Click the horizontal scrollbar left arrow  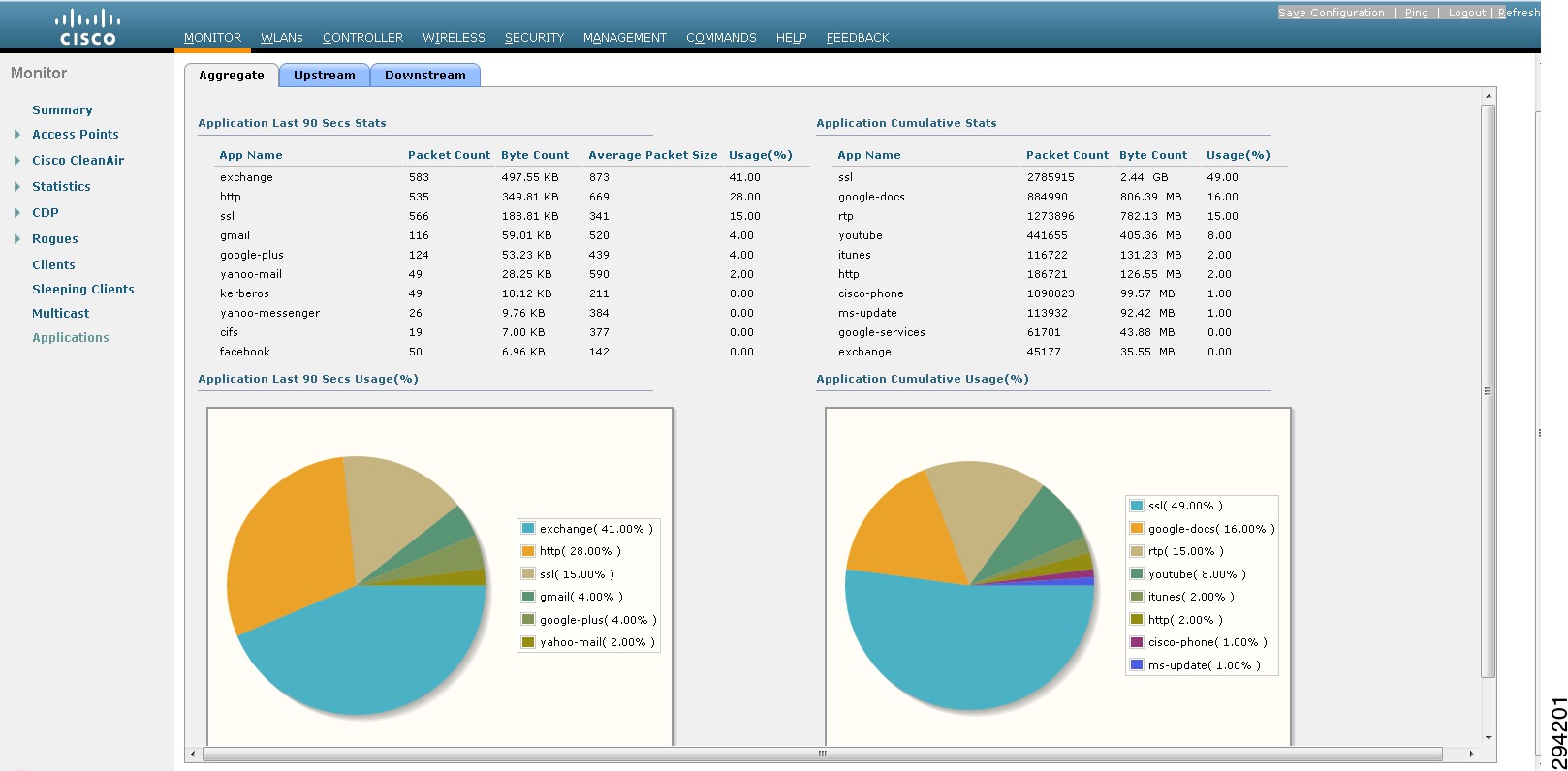[x=193, y=754]
